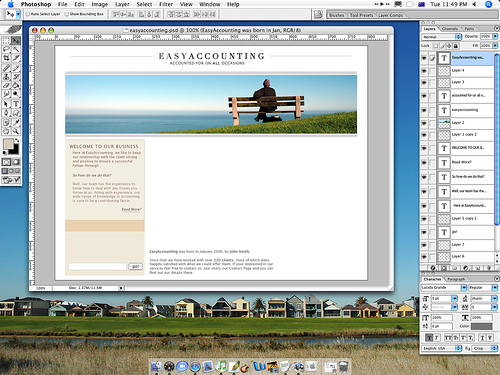Select the Eyedropper tool
500x375 pixels.
(16, 123)
